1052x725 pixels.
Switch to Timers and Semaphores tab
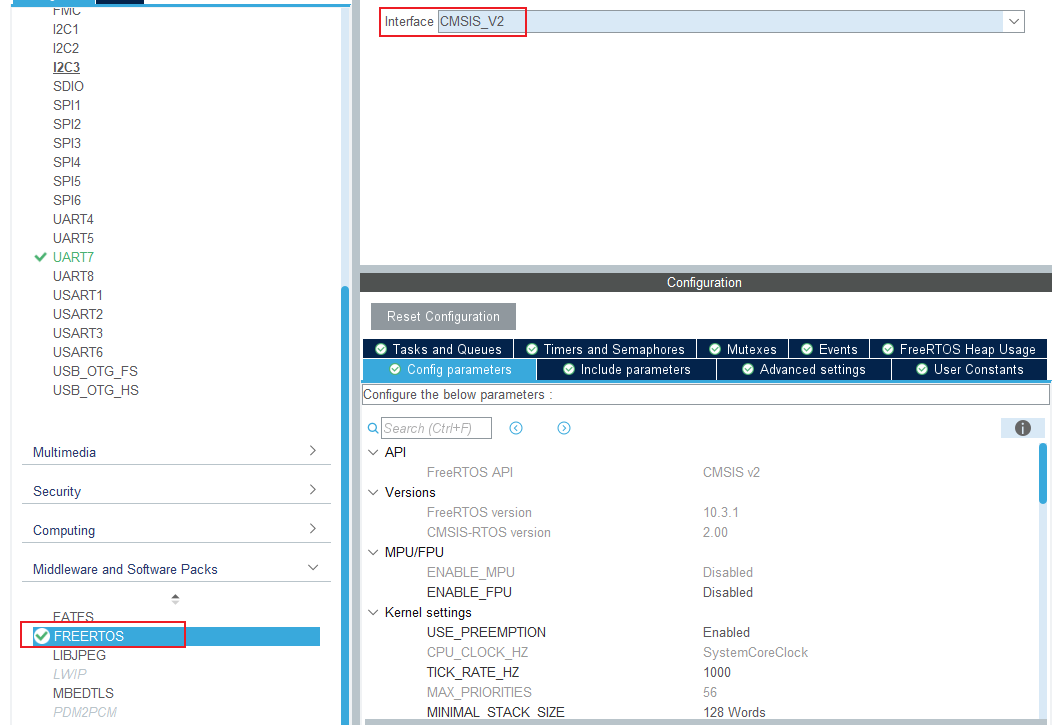point(605,349)
